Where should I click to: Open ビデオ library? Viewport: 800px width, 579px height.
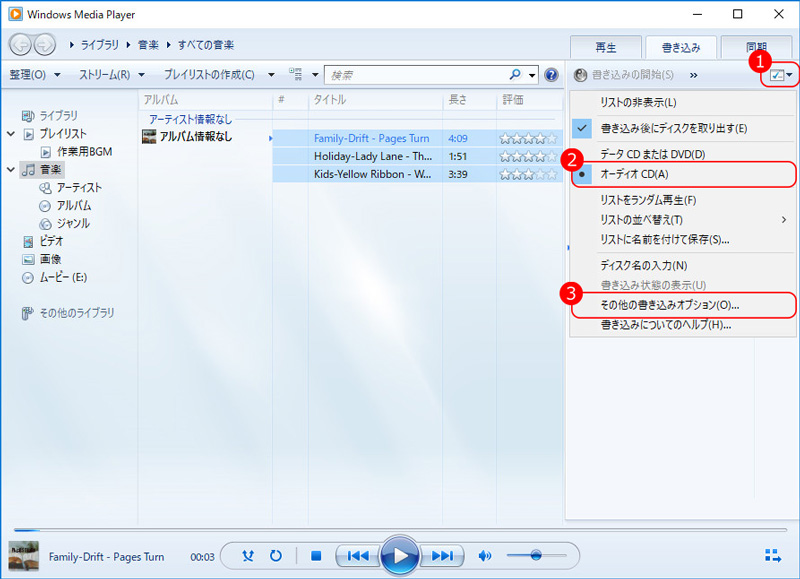coord(43,241)
